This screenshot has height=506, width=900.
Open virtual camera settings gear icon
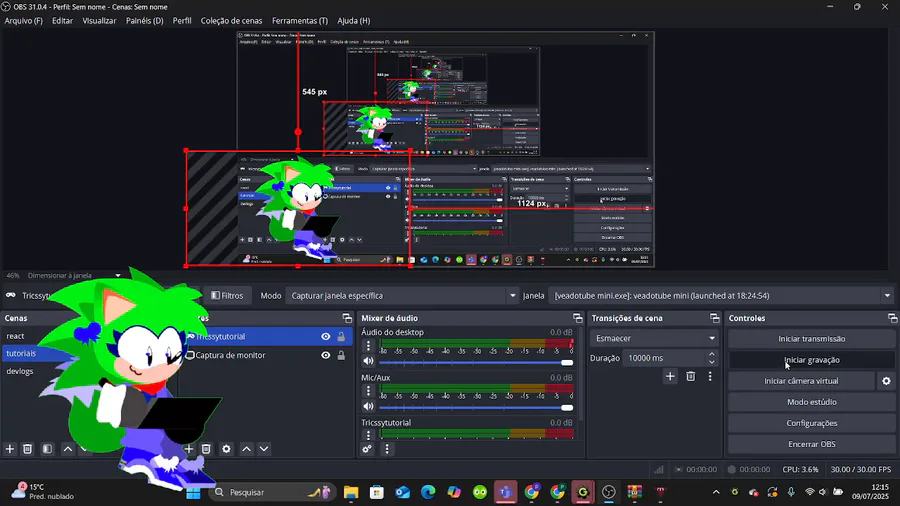(x=886, y=381)
